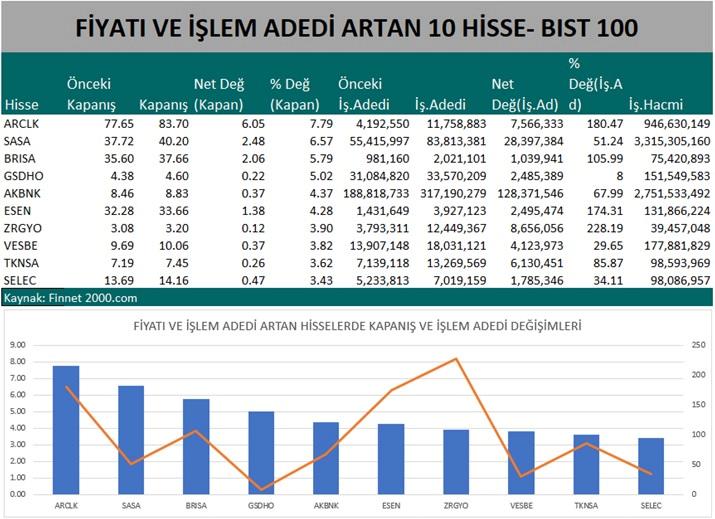715x519 pixels.
Task: Select the % Değ (Kapan) header
Action: (x=295, y=94)
